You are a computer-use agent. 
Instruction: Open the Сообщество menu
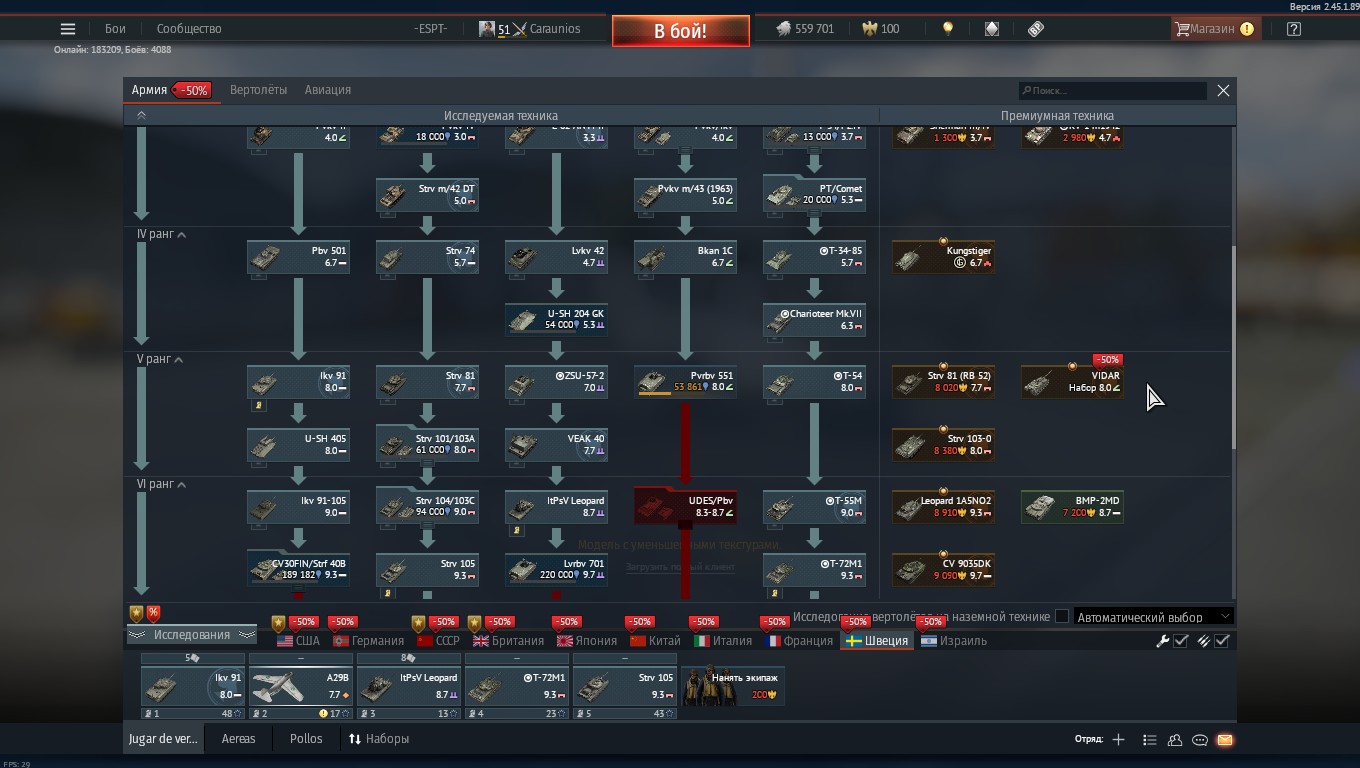[189, 29]
